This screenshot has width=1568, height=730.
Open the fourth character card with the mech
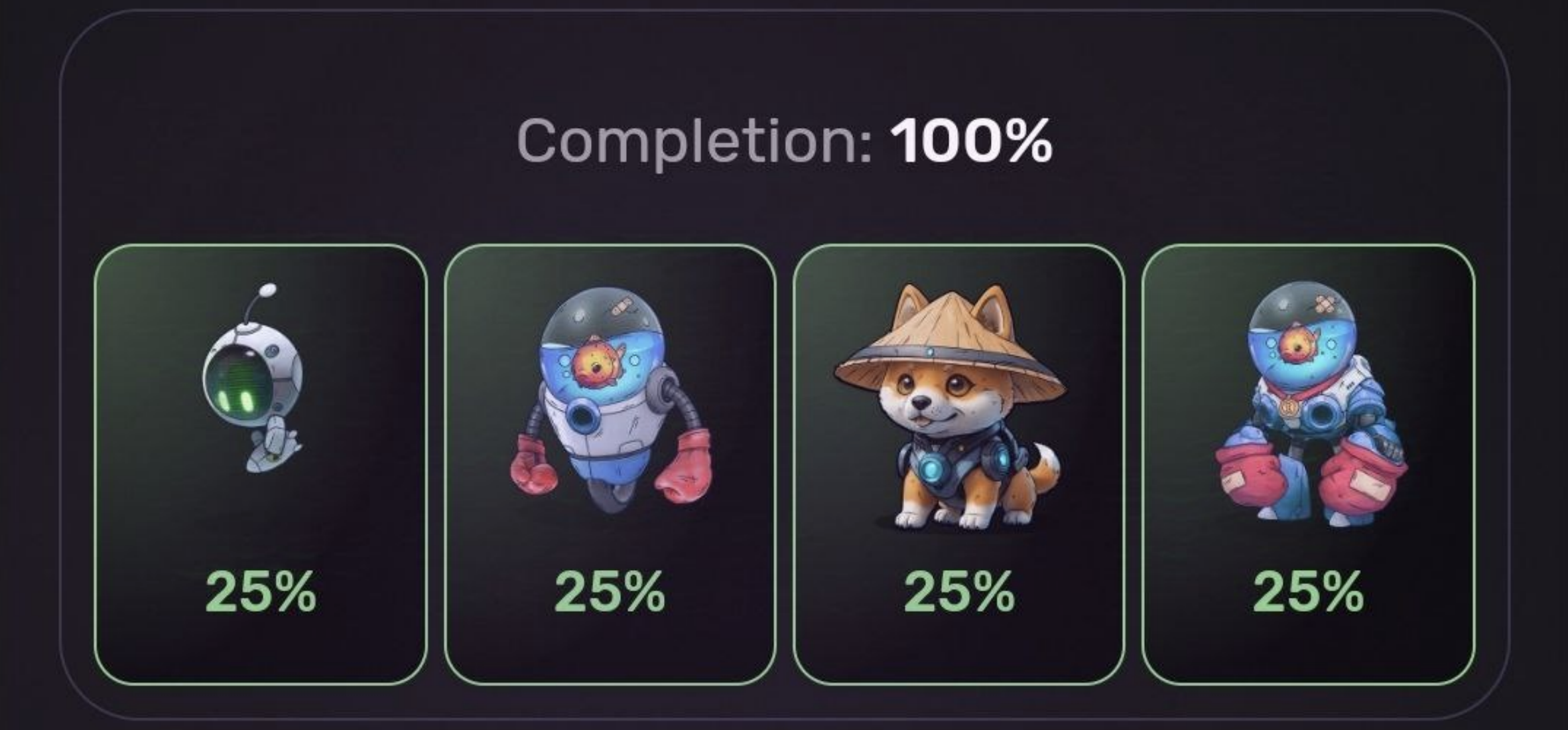pyautogui.click(x=1308, y=465)
